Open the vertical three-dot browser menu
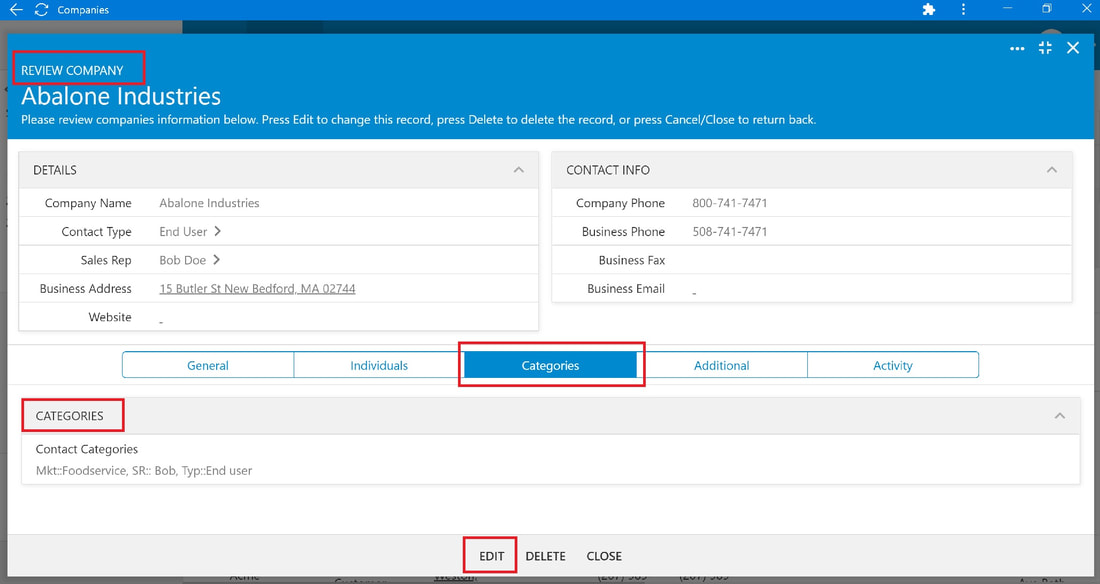The height and width of the screenshot is (584, 1100). click(x=963, y=9)
